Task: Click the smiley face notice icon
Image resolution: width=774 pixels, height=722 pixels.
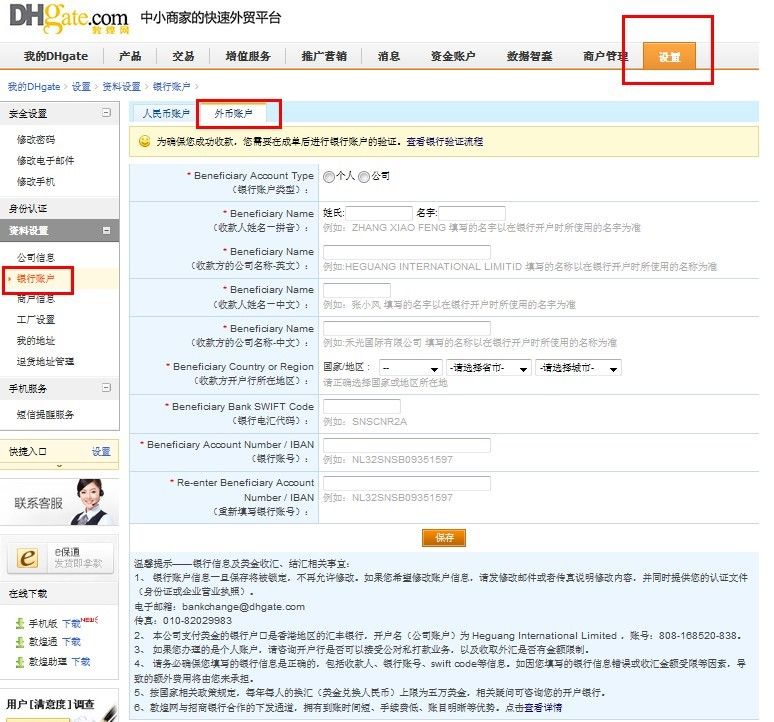Action: [x=144, y=142]
